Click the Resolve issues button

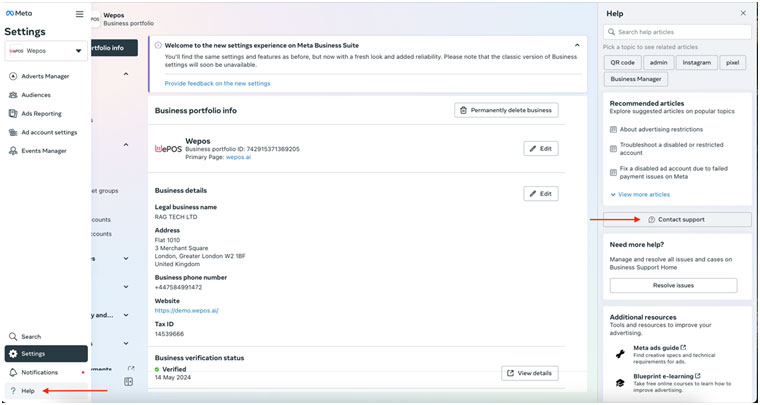673,285
